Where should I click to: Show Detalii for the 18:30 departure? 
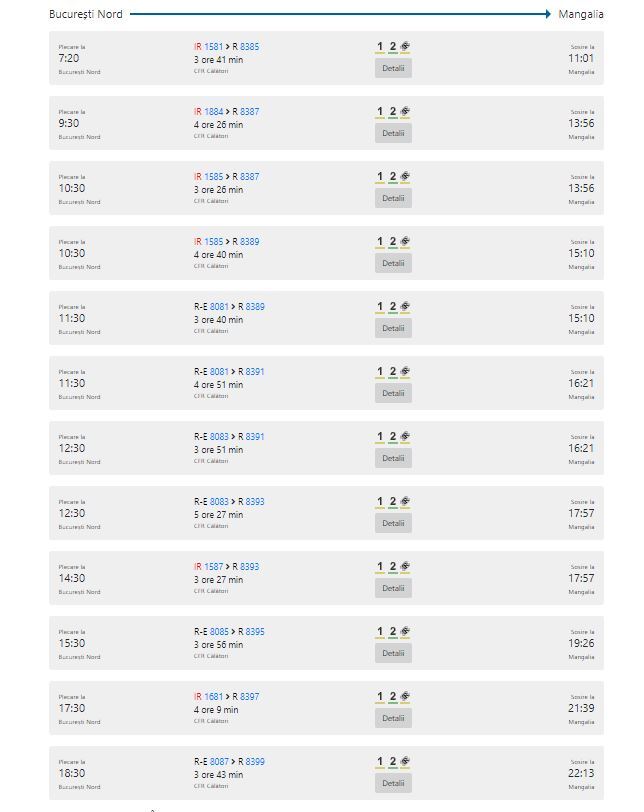(x=393, y=784)
